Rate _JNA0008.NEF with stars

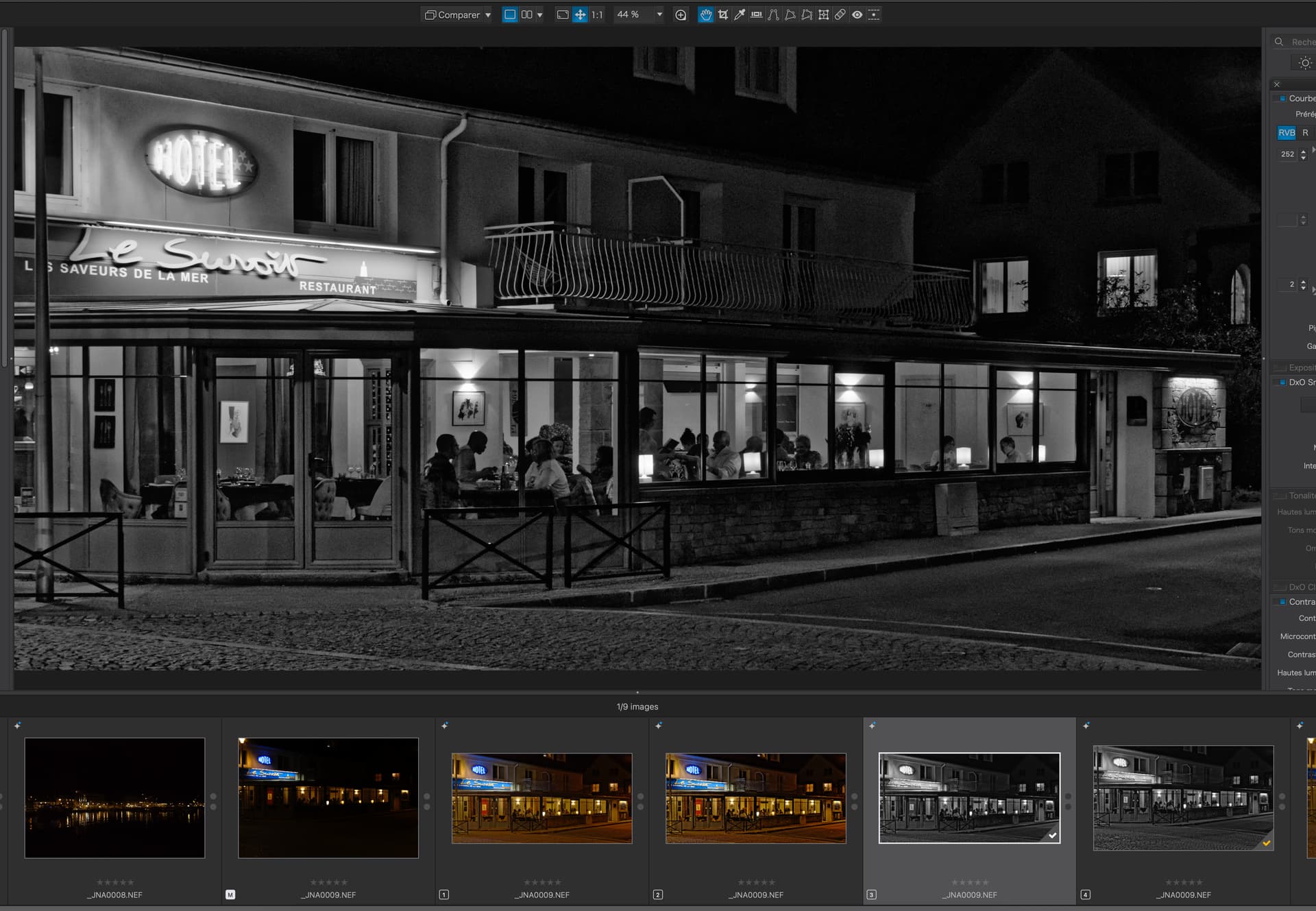coord(114,883)
